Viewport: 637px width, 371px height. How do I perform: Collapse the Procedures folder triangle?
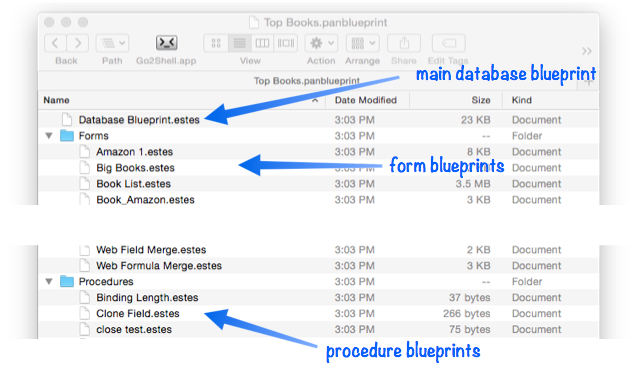[x=49, y=282]
